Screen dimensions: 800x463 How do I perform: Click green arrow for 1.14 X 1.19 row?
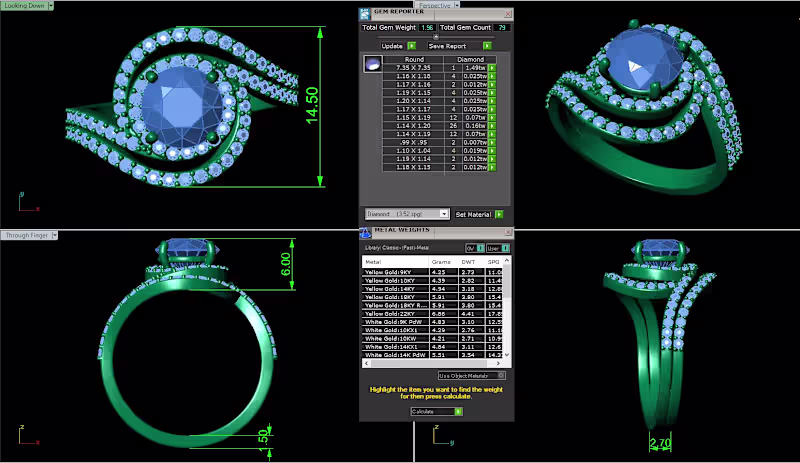tap(492, 134)
